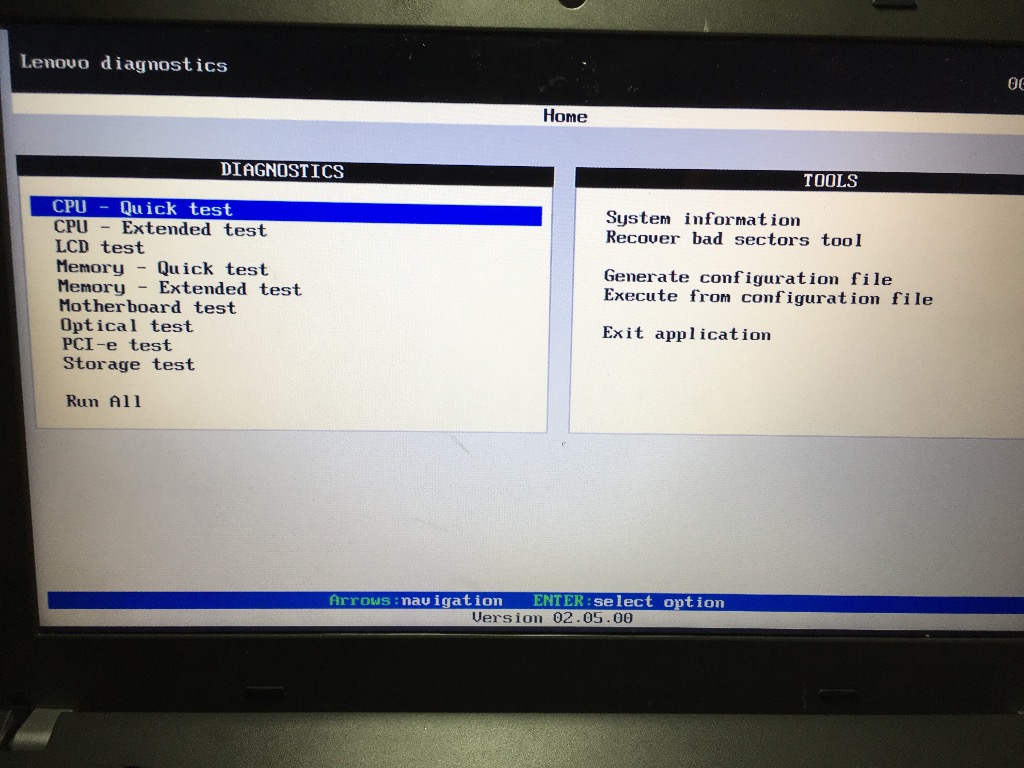Run the CPU - Extended test
Image resolution: width=1024 pixels, height=768 pixels.
160,229
